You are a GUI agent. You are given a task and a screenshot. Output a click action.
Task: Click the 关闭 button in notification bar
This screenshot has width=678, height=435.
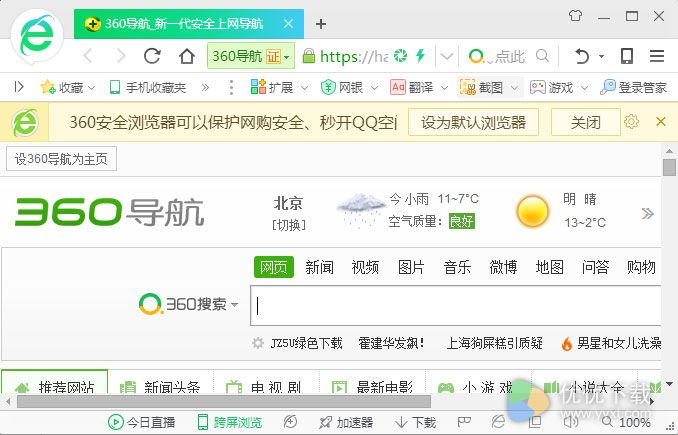coord(585,122)
